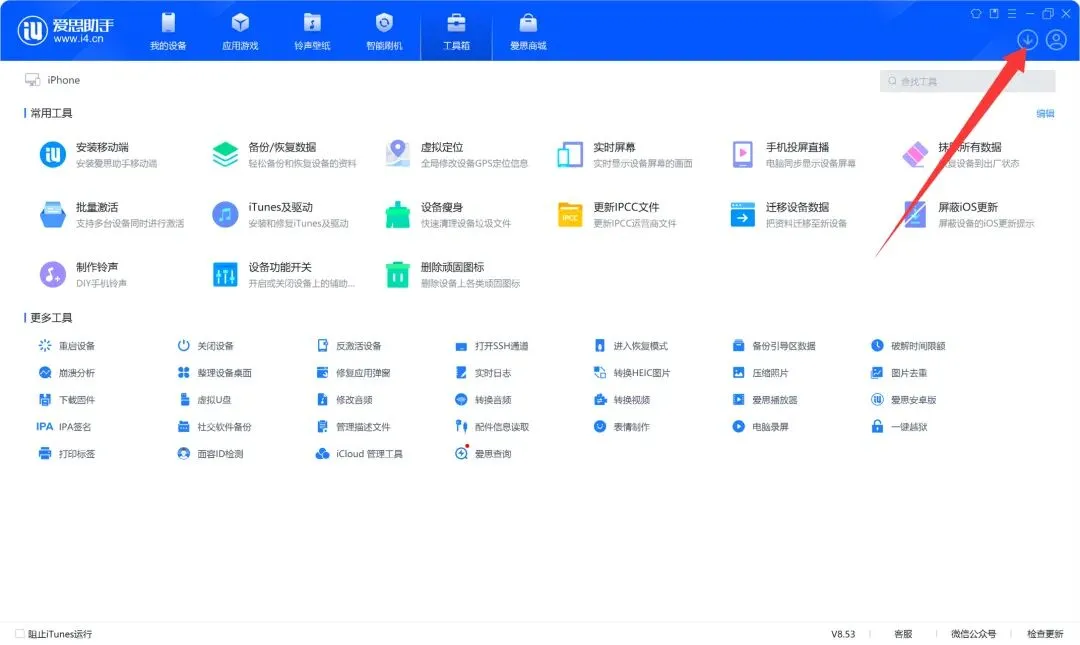Open the 修复应用弹窗 tool
Viewport: 1080px width, 645px height.
[x=353, y=373]
